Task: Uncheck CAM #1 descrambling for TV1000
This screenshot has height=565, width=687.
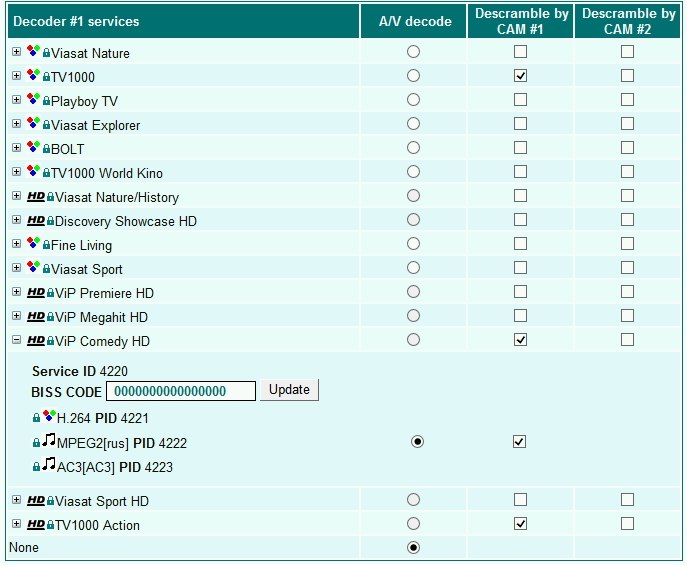Action: coord(520,76)
